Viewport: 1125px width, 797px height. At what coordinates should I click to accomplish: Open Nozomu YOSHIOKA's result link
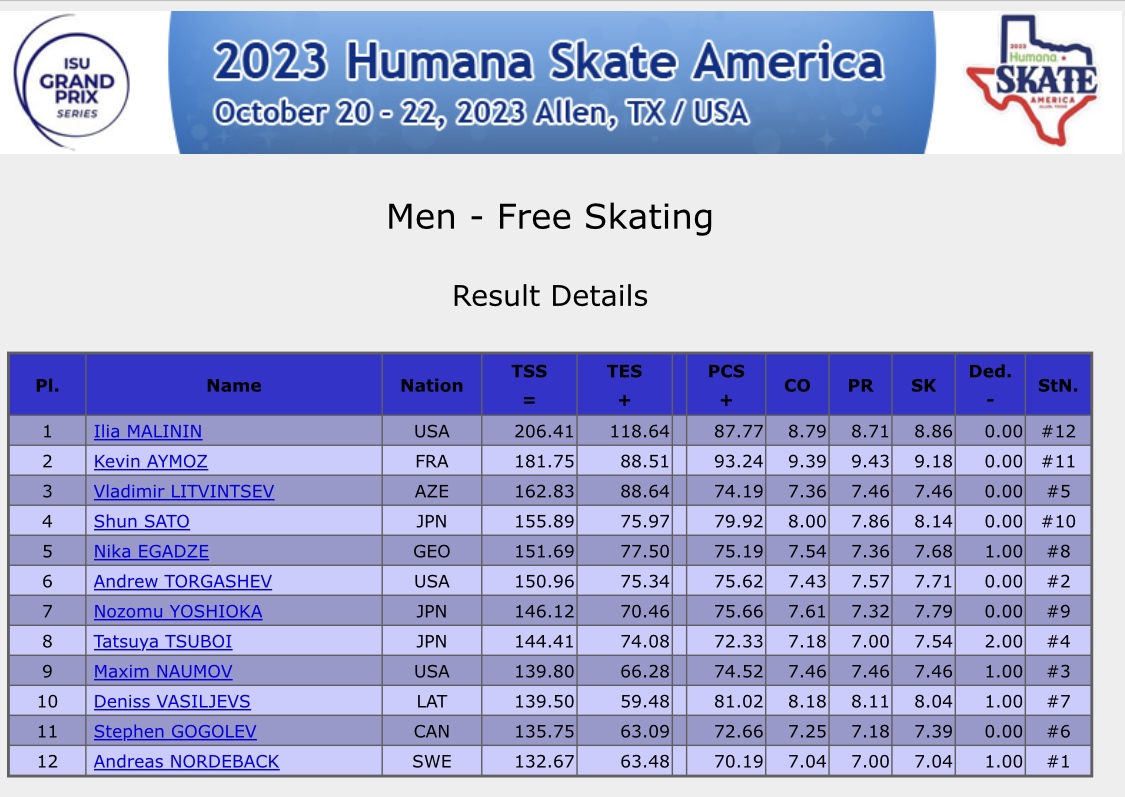pyautogui.click(x=178, y=611)
